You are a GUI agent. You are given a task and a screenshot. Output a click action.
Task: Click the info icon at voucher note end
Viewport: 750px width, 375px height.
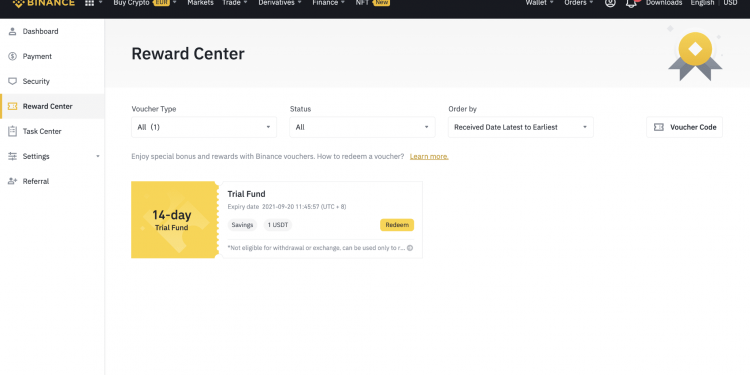point(410,248)
